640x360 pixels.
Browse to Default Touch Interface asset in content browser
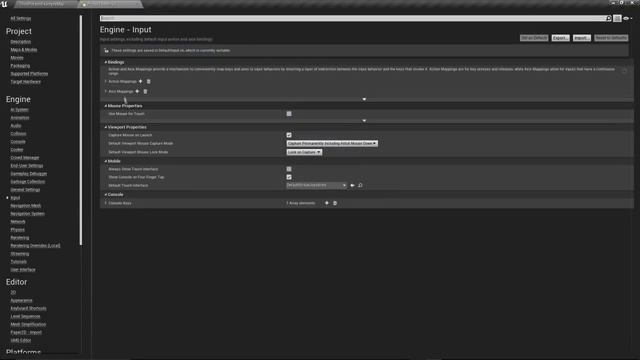pos(360,185)
